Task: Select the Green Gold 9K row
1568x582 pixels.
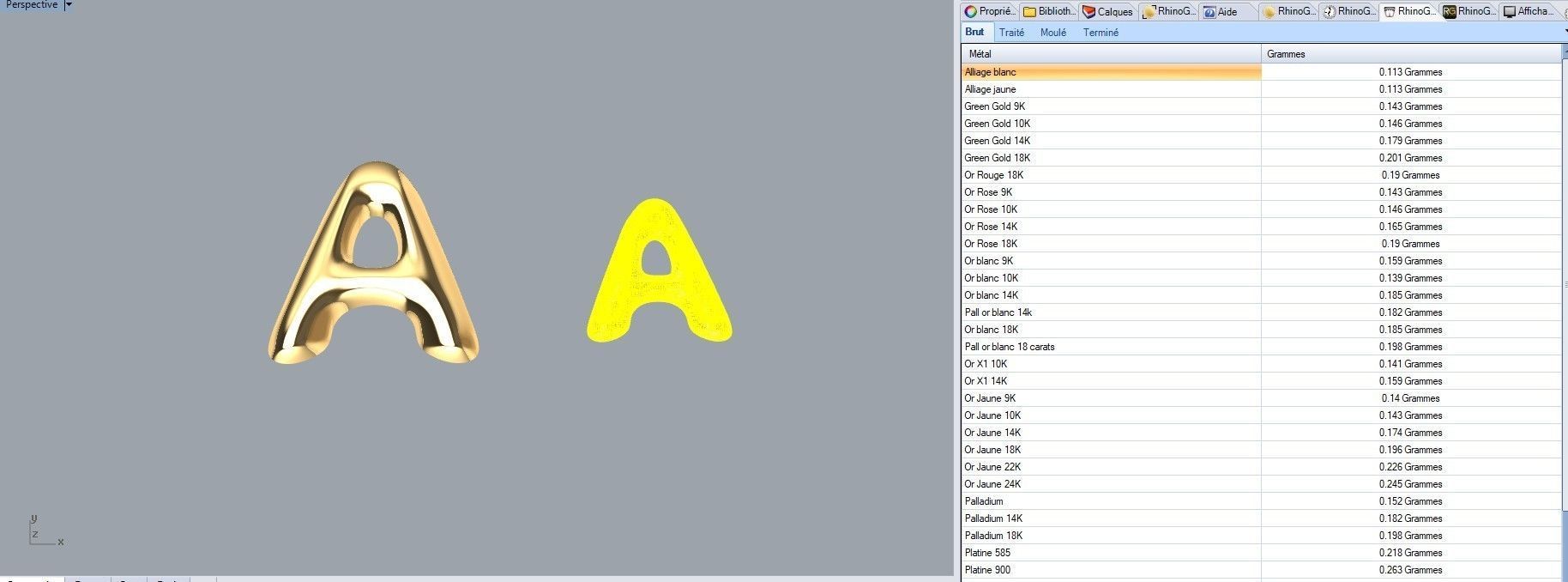Action: coord(1261,106)
